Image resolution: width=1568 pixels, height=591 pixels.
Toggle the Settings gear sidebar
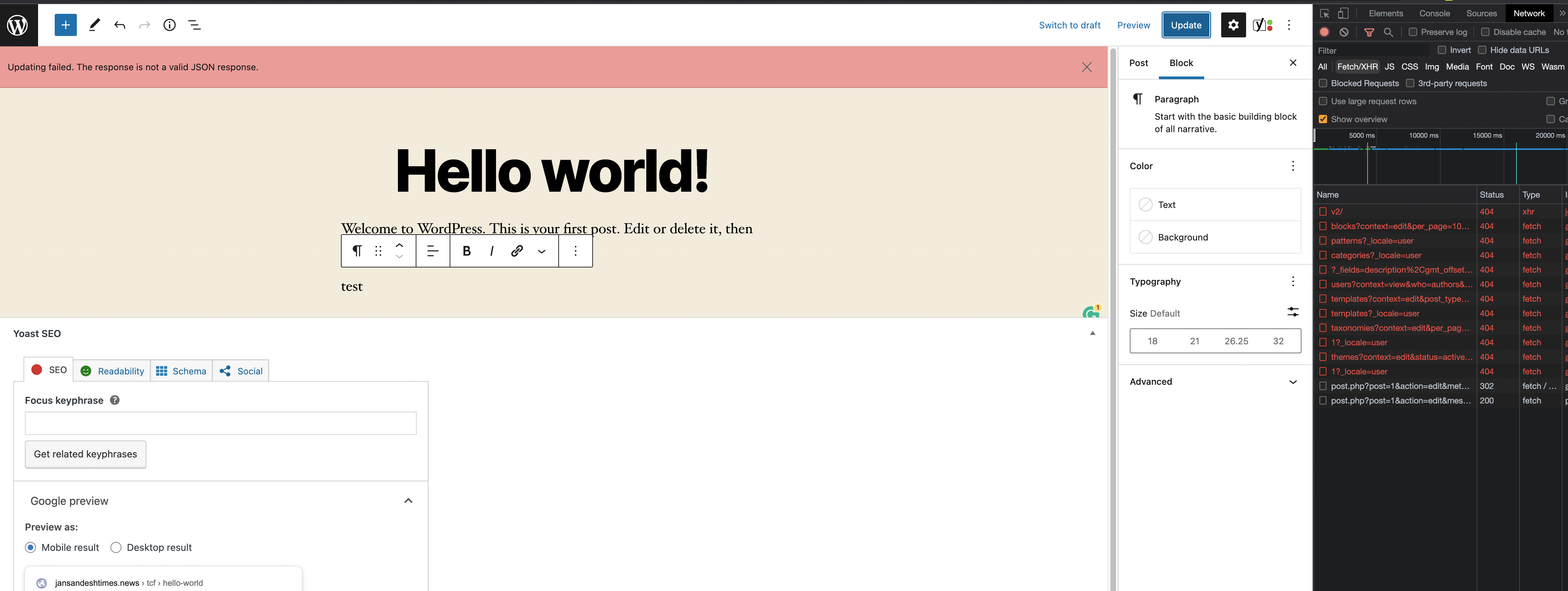[x=1233, y=25]
